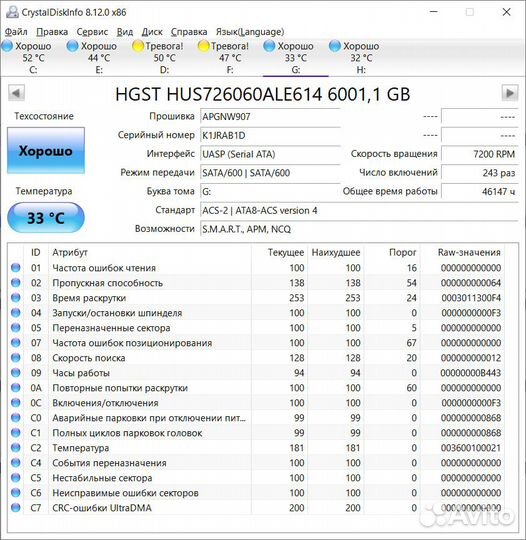This screenshot has height=540, width=526.
Task: Open the Сервис menu
Action: (92, 32)
